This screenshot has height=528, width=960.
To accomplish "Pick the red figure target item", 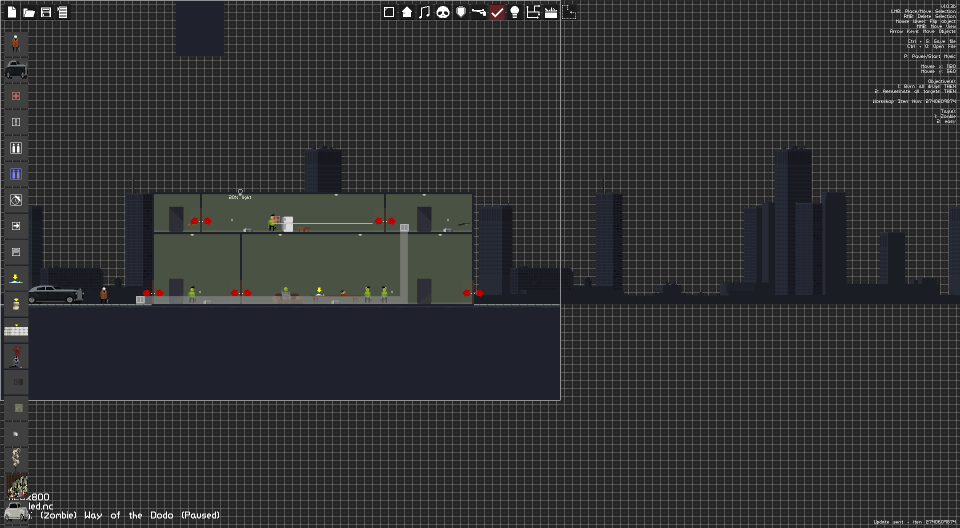I will [16, 356].
